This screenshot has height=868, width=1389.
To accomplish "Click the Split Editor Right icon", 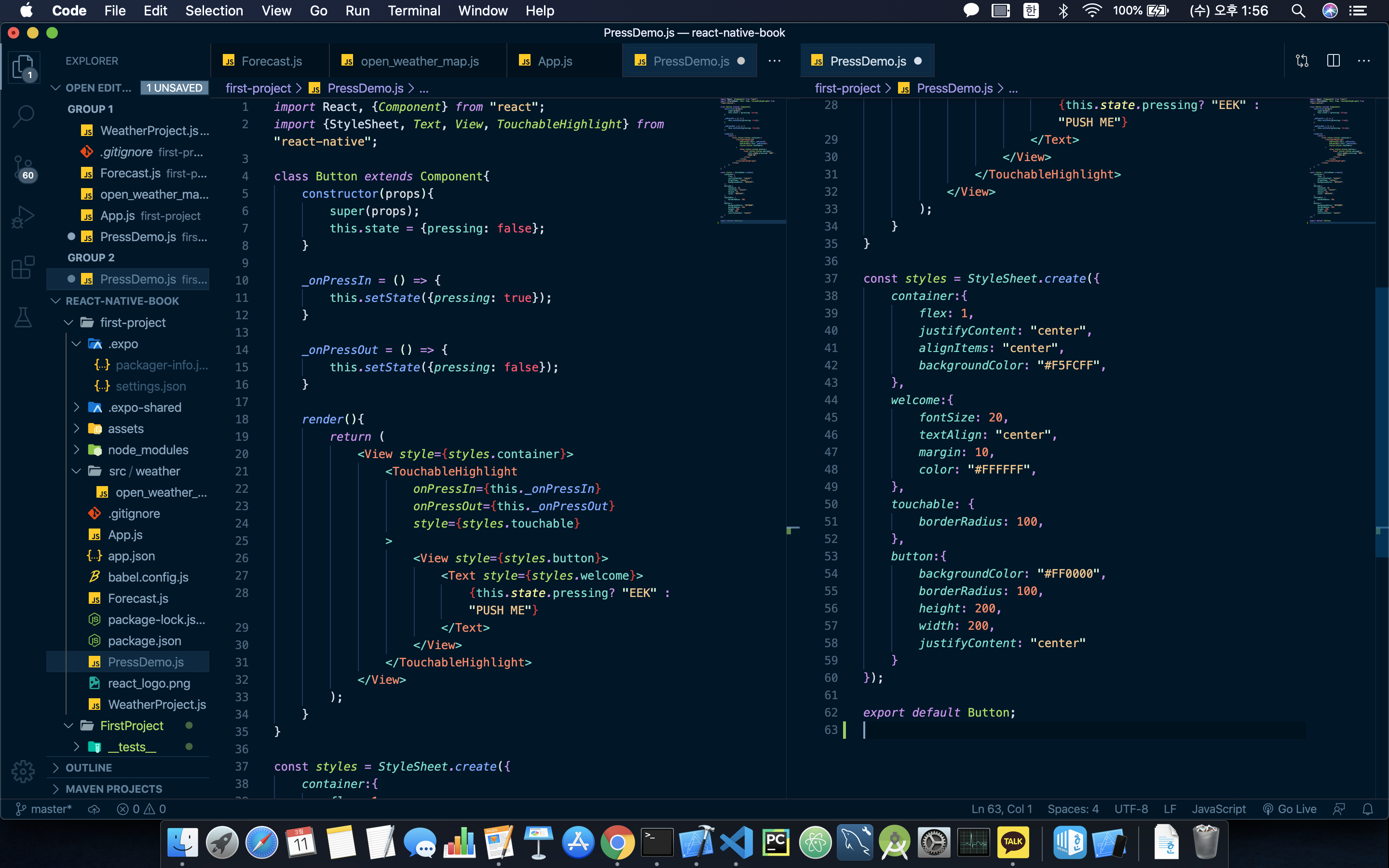I will click(1333, 61).
